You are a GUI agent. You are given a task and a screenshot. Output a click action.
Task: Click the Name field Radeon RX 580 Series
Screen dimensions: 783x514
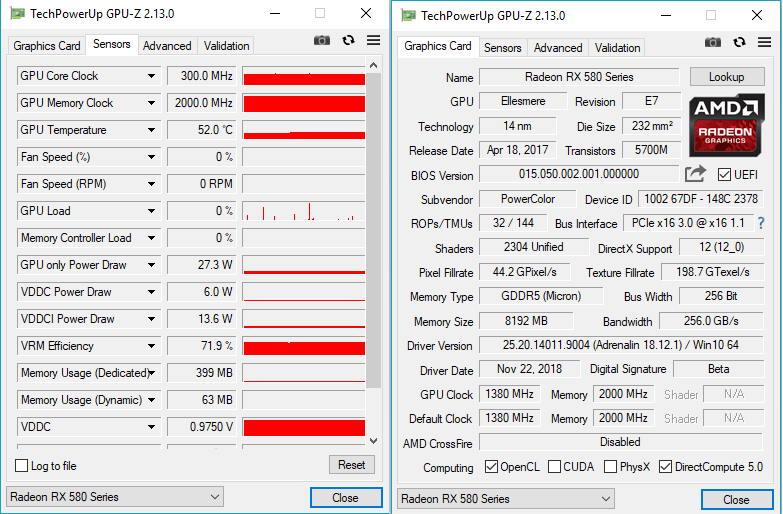579,77
